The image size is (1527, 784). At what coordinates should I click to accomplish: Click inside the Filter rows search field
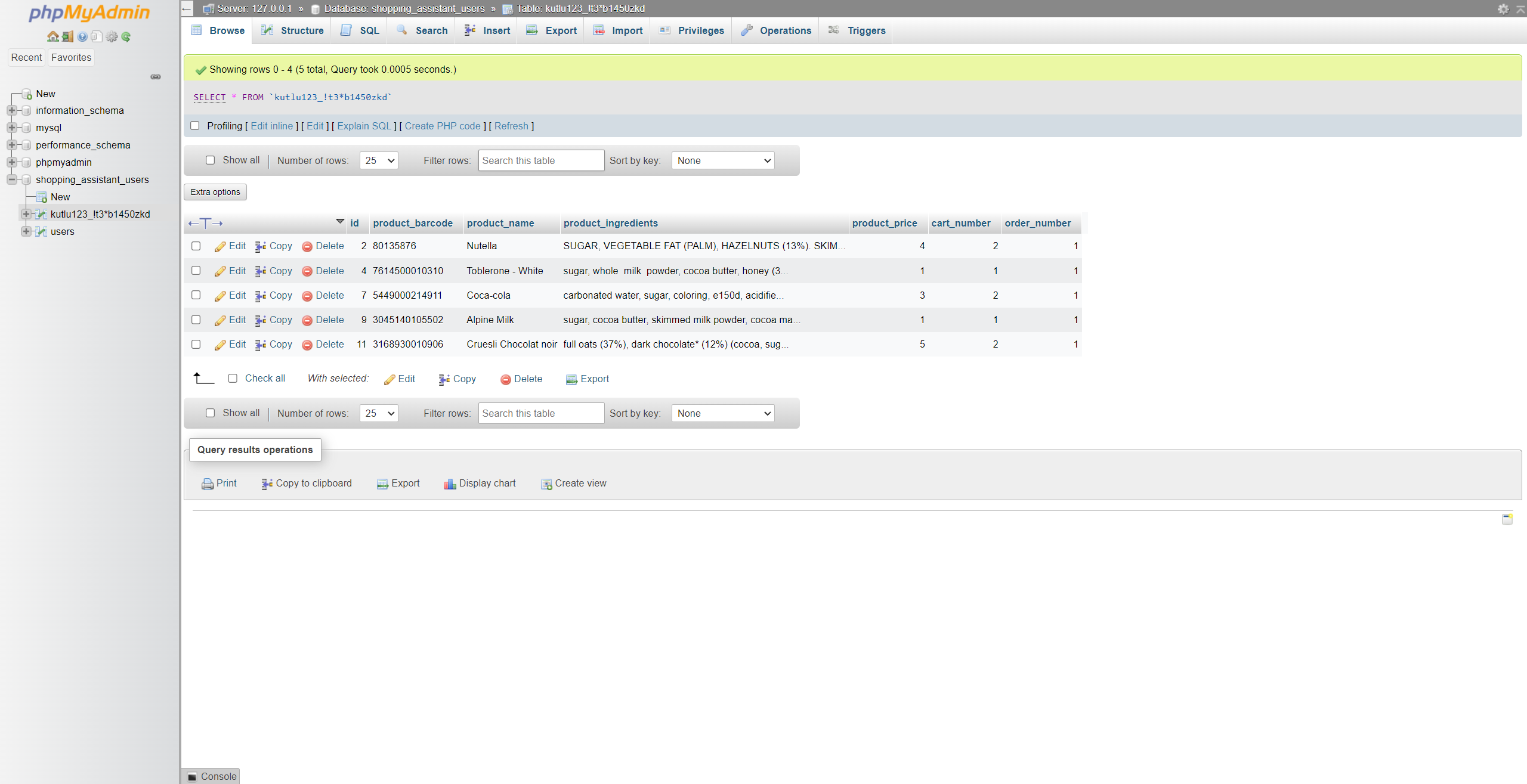pyautogui.click(x=540, y=160)
